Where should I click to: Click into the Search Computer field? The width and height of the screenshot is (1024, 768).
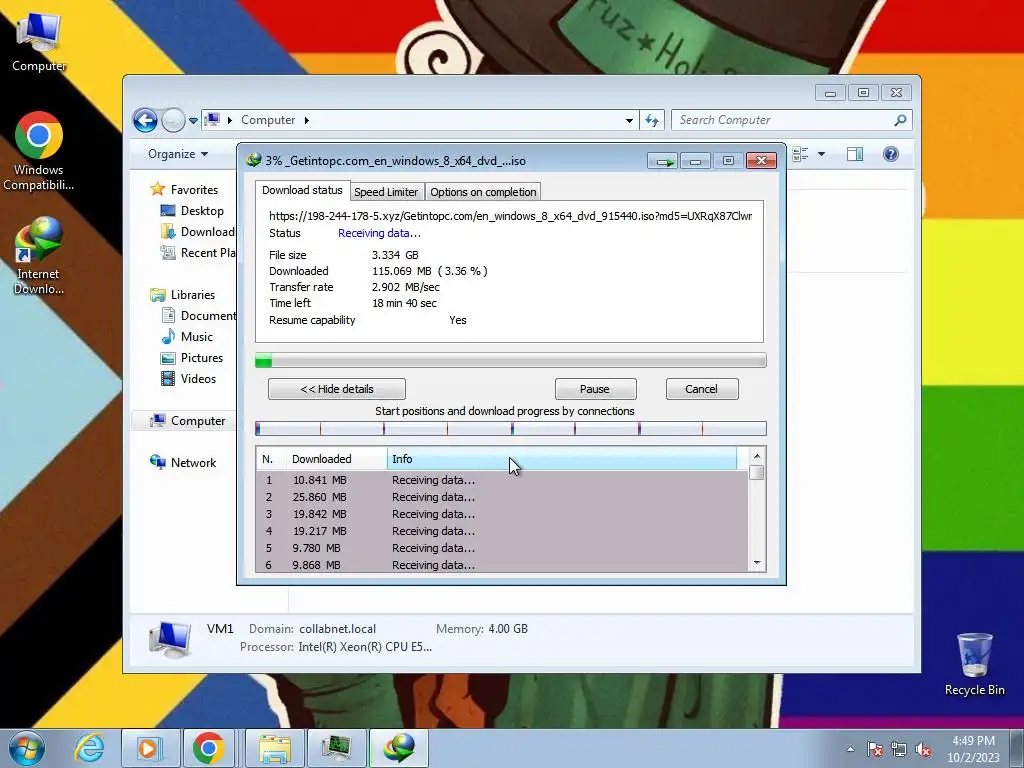[x=792, y=120]
